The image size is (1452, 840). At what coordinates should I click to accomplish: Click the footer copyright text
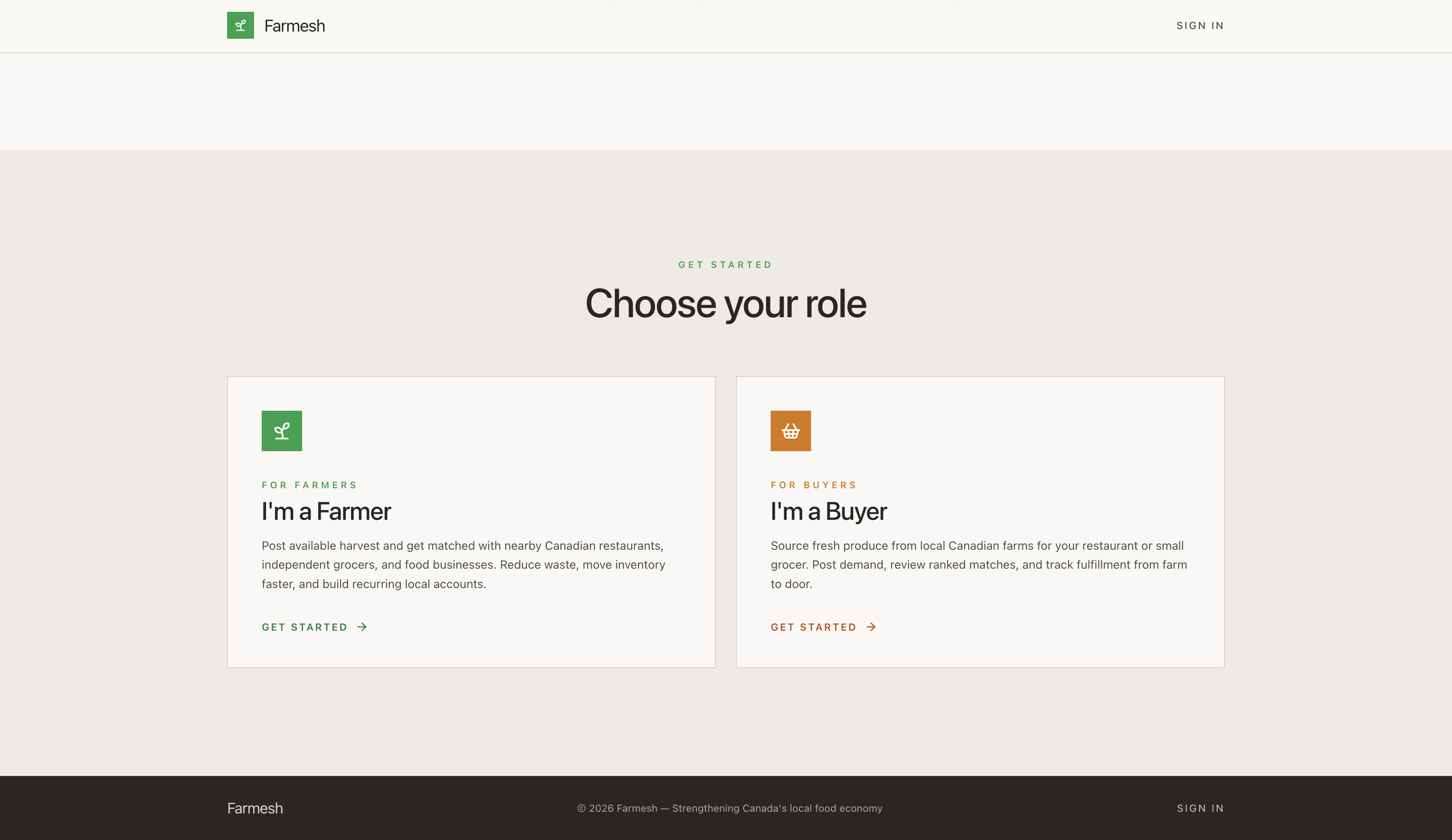tap(729, 808)
